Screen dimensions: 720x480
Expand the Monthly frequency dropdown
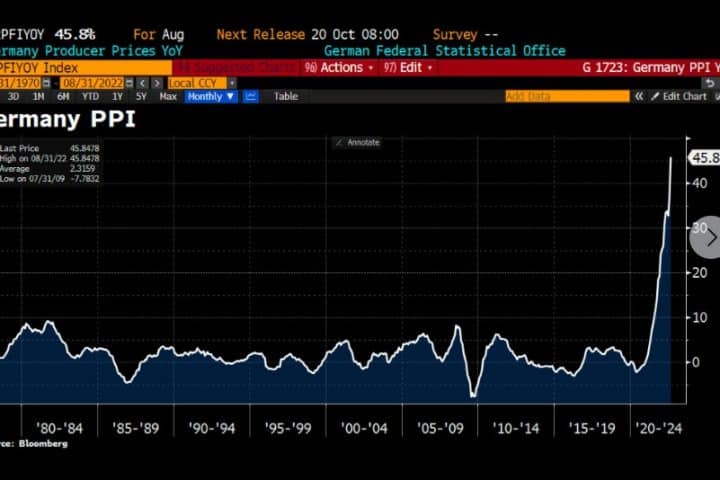210,96
